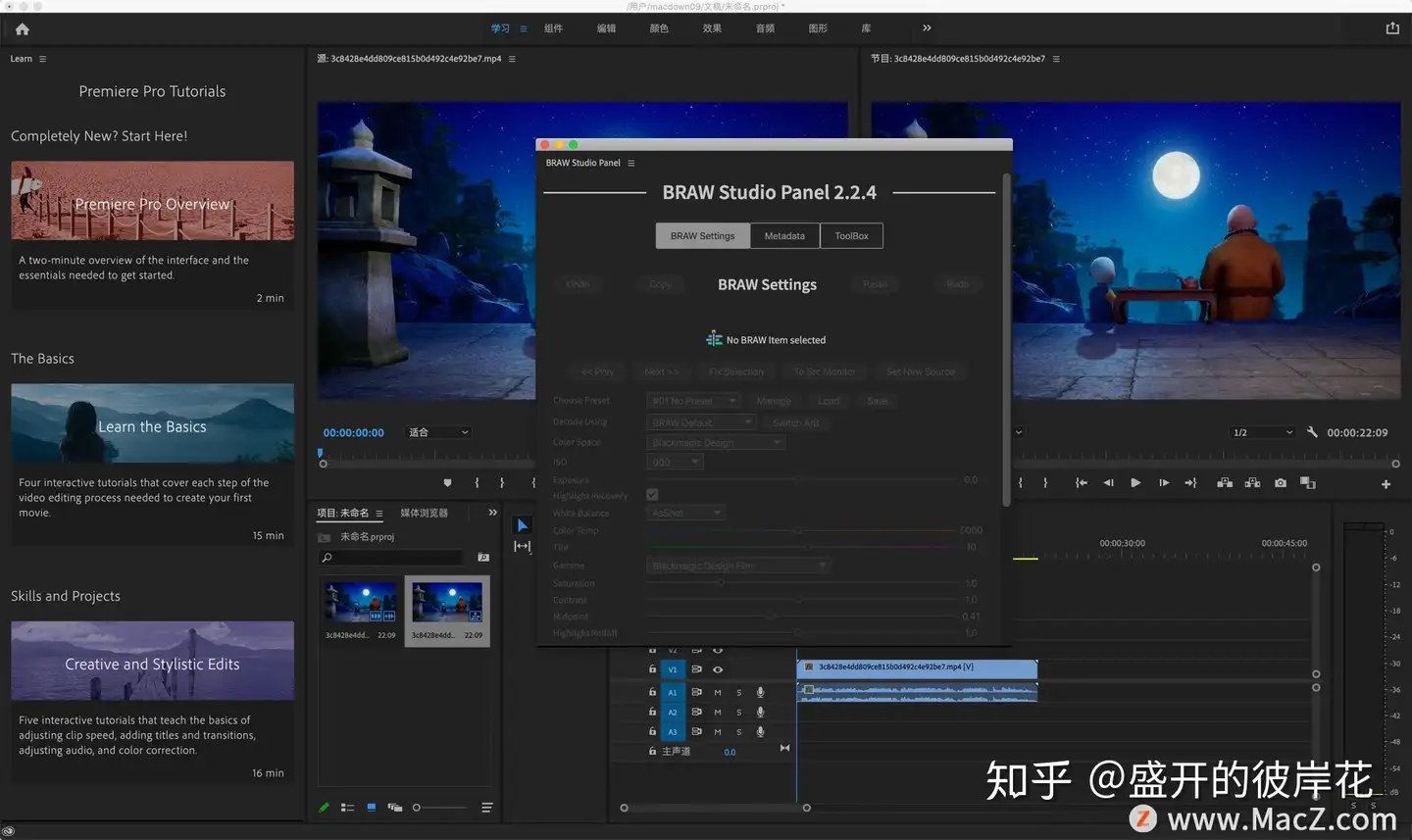Open the Creative and Stylistic Edits tutorial
The height and width of the screenshot is (840, 1412).
coord(152,661)
